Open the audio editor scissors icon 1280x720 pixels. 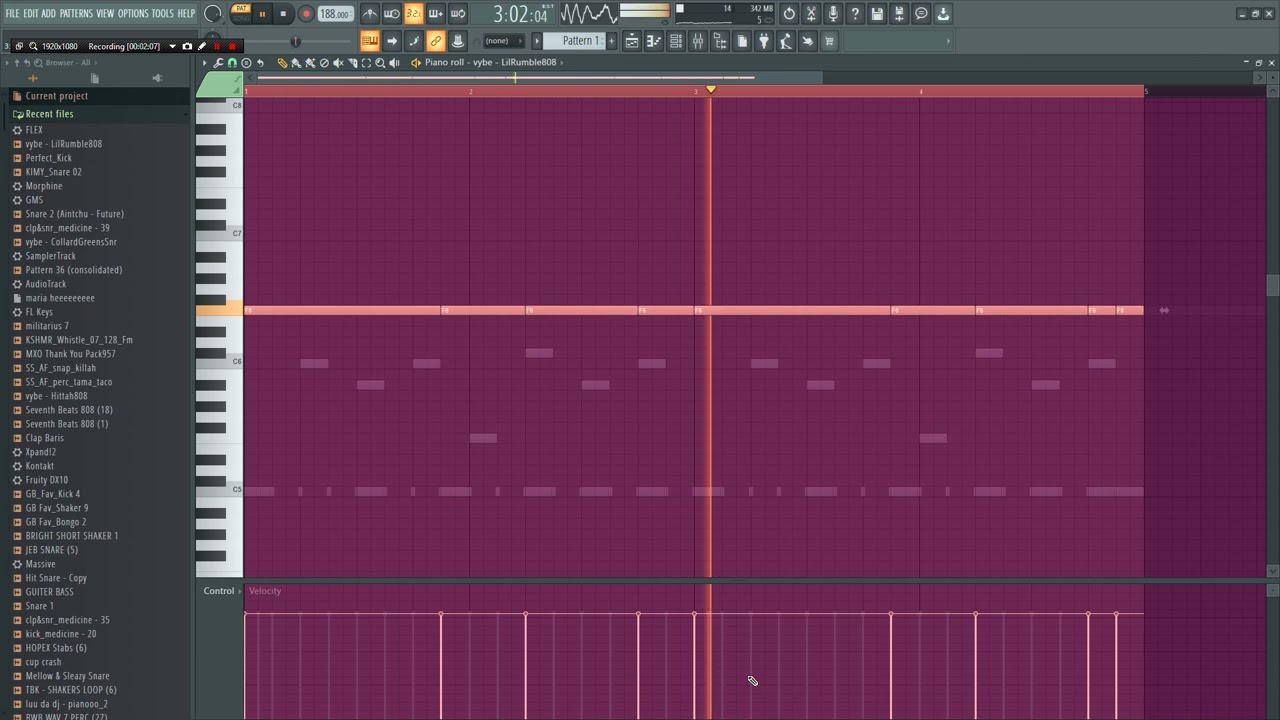pos(810,14)
